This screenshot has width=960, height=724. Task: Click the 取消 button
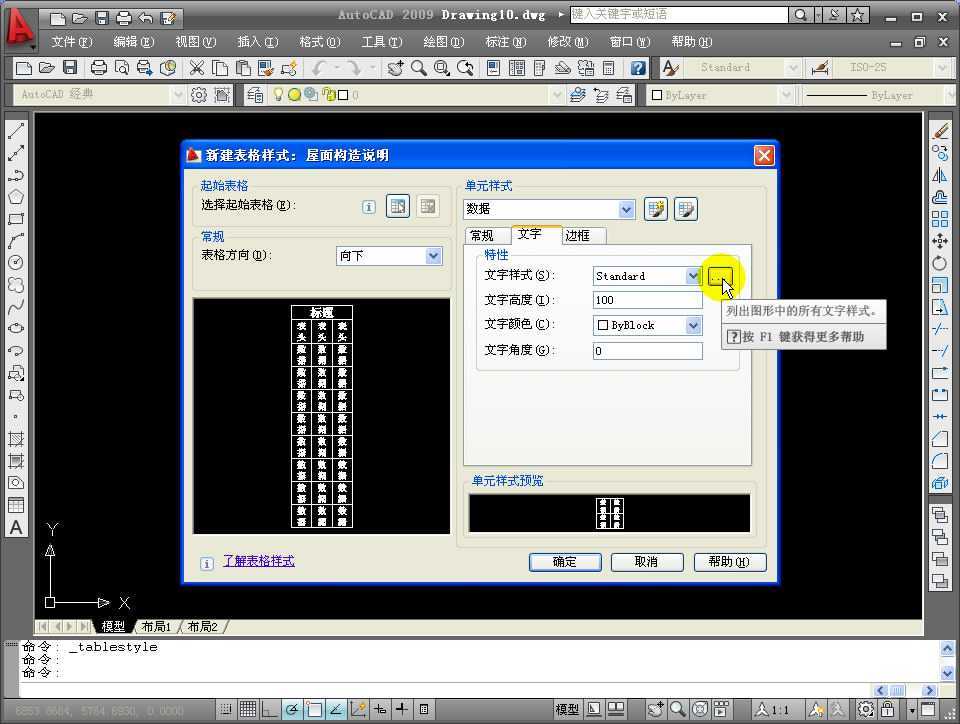coord(647,562)
